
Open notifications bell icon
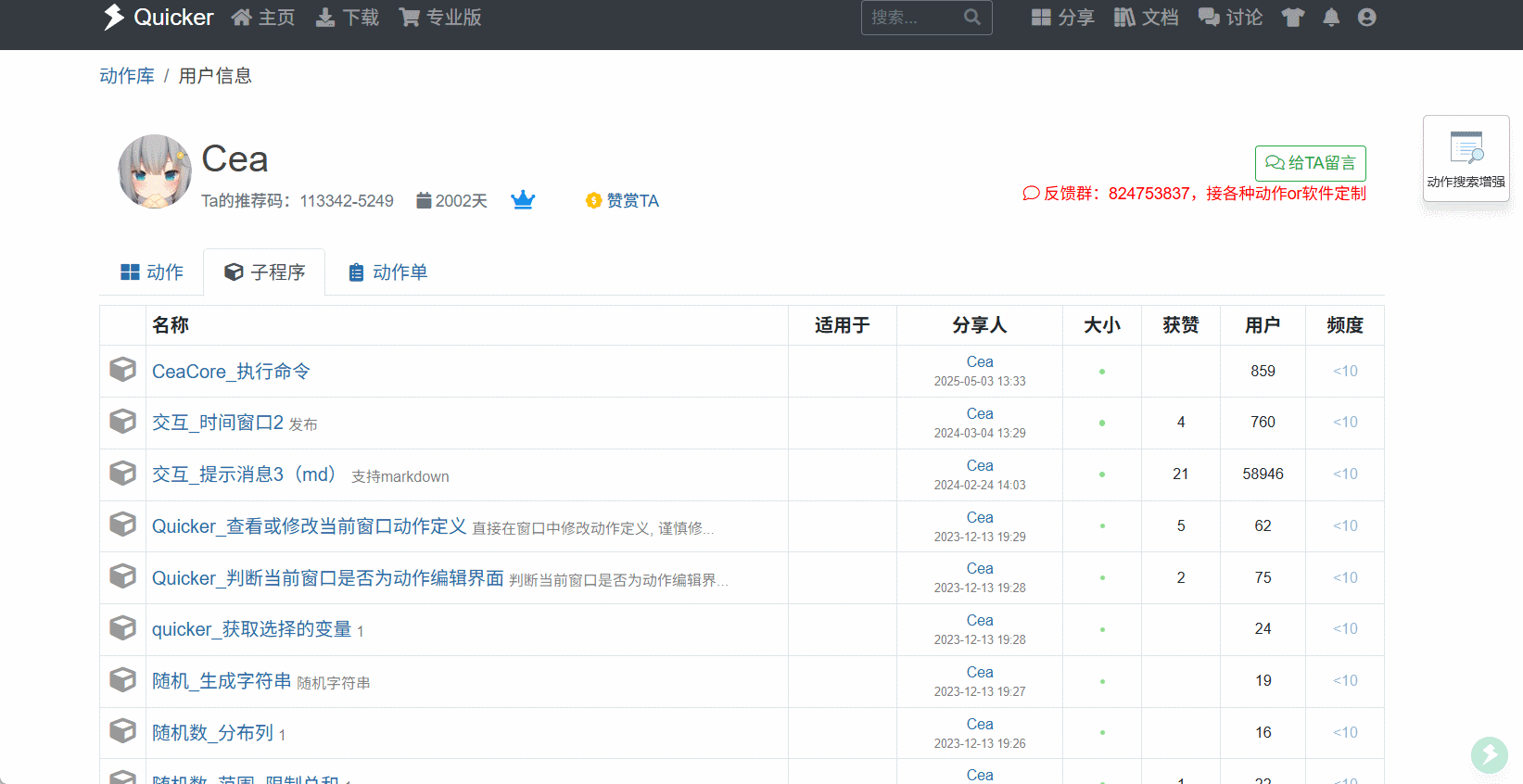tap(1331, 18)
